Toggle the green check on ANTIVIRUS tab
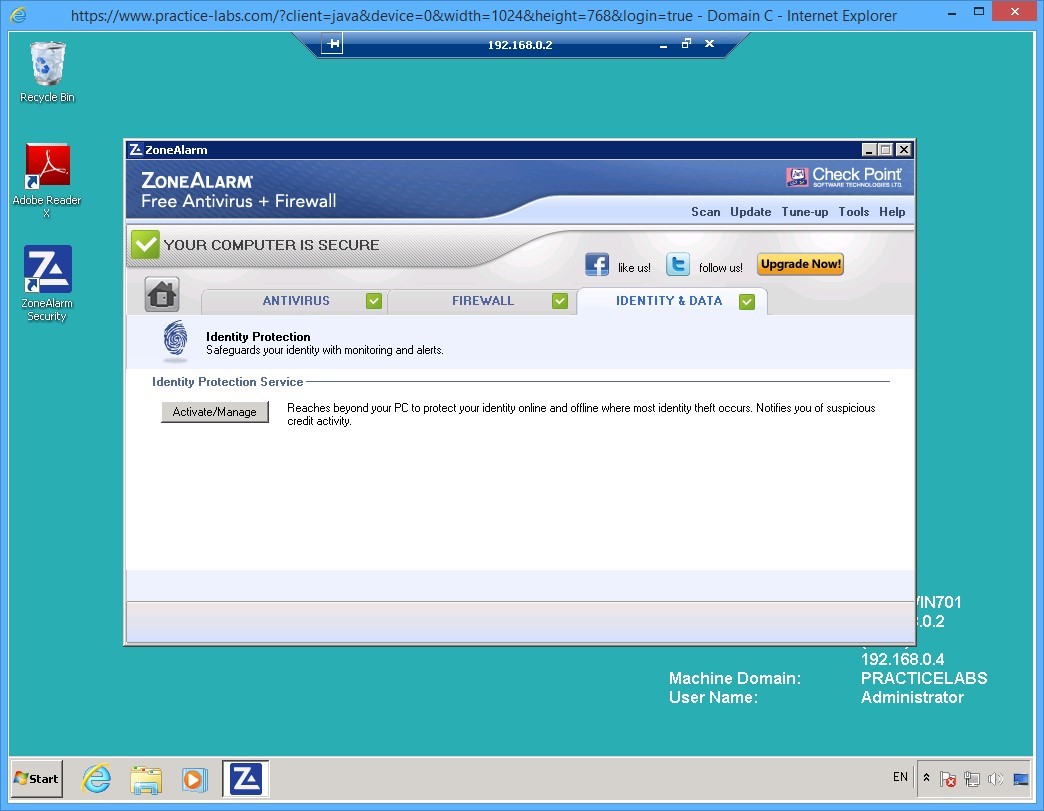The height and width of the screenshot is (811, 1044). pos(374,300)
